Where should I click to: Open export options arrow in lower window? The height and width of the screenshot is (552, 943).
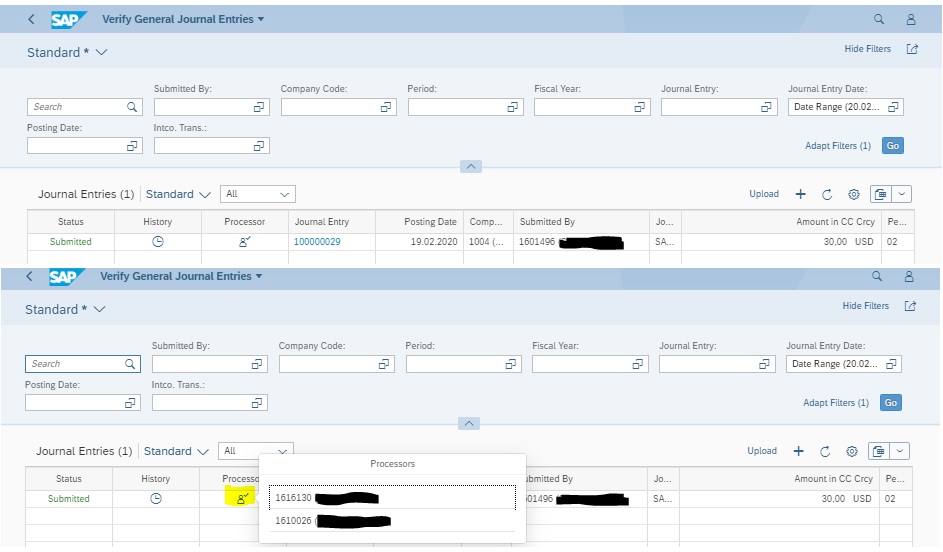[x=900, y=451]
